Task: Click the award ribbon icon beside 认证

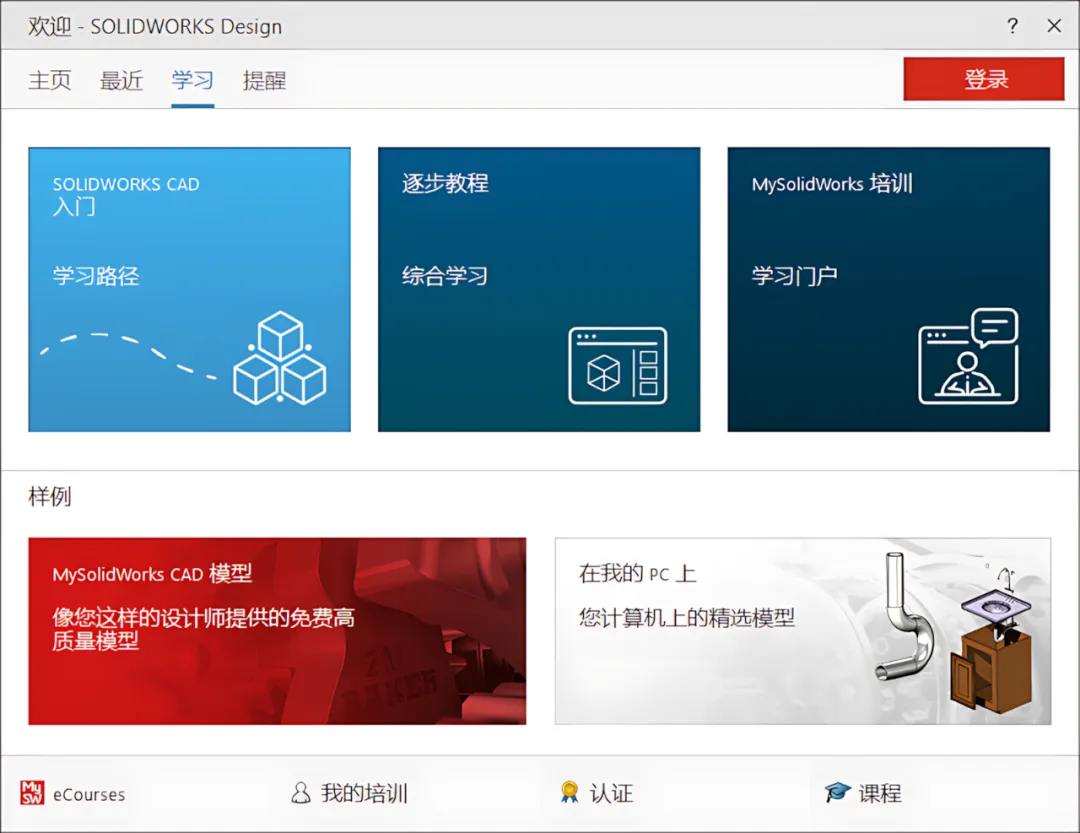Action: pos(569,792)
